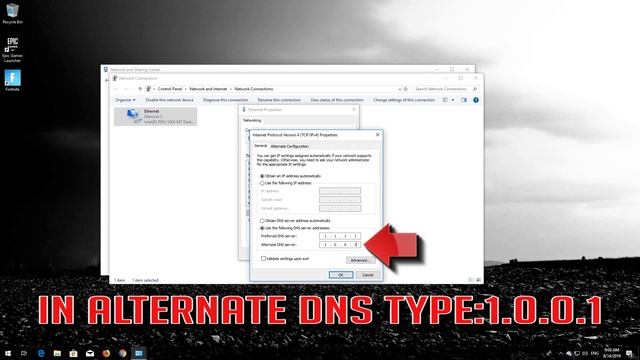This screenshot has height=360, width=640.
Task: Close the Ethernet Properties dialog
Action: [x=353, y=109]
